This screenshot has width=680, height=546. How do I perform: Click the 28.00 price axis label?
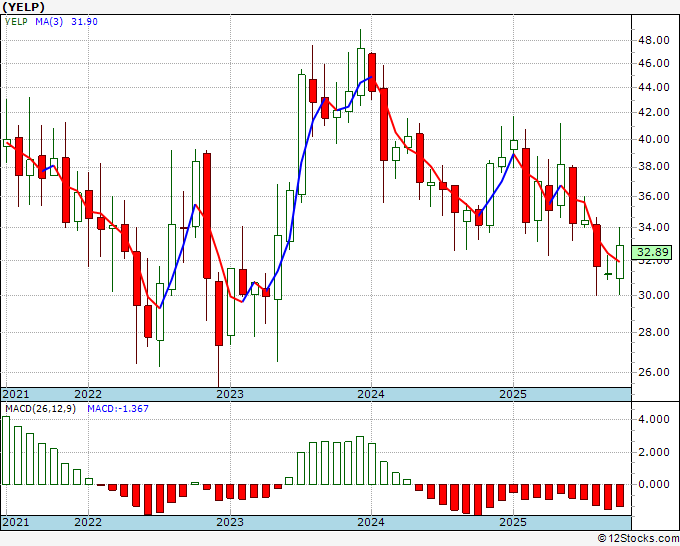coord(653,332)
